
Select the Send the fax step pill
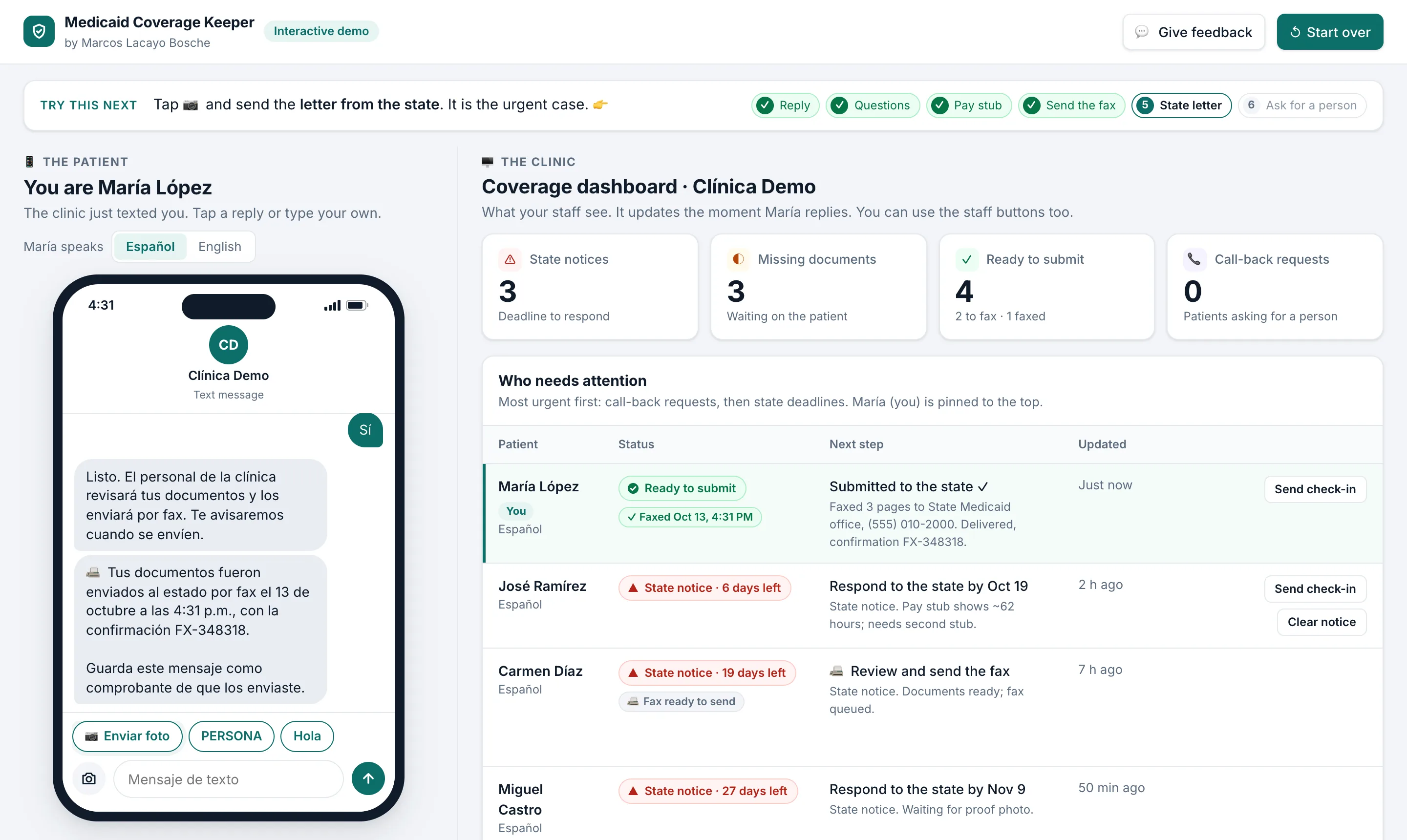coord(1071,105)
